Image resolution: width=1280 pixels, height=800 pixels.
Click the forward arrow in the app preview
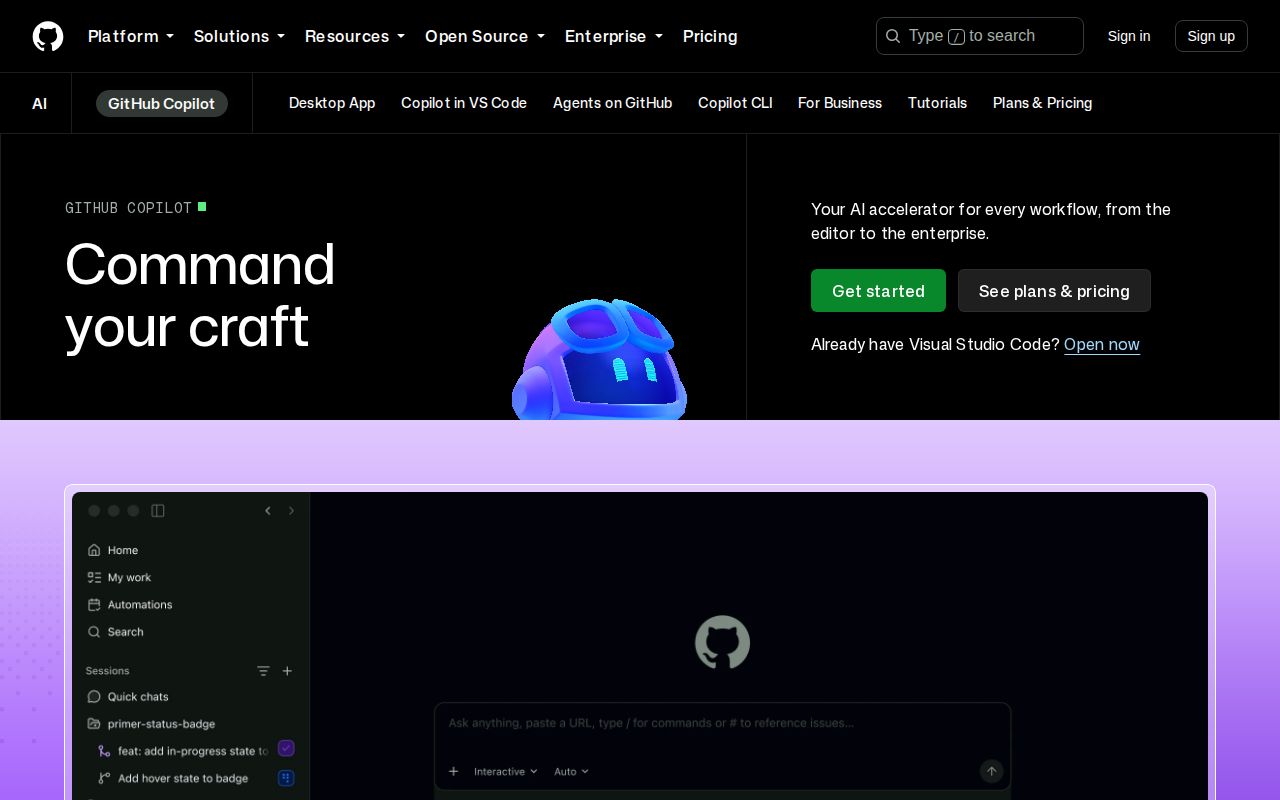[292, 511]
